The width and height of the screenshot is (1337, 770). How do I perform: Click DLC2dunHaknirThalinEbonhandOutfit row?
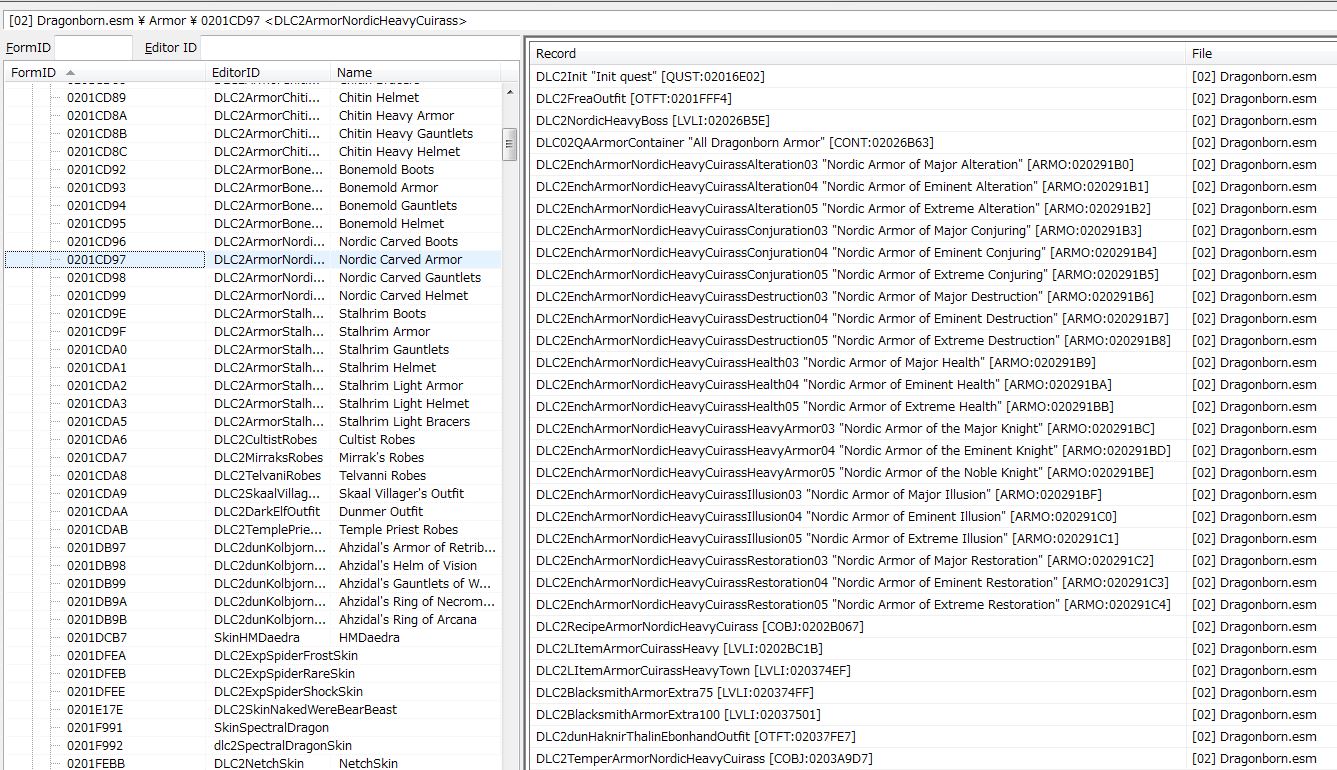pyautogui.click(x=933, y=737)
